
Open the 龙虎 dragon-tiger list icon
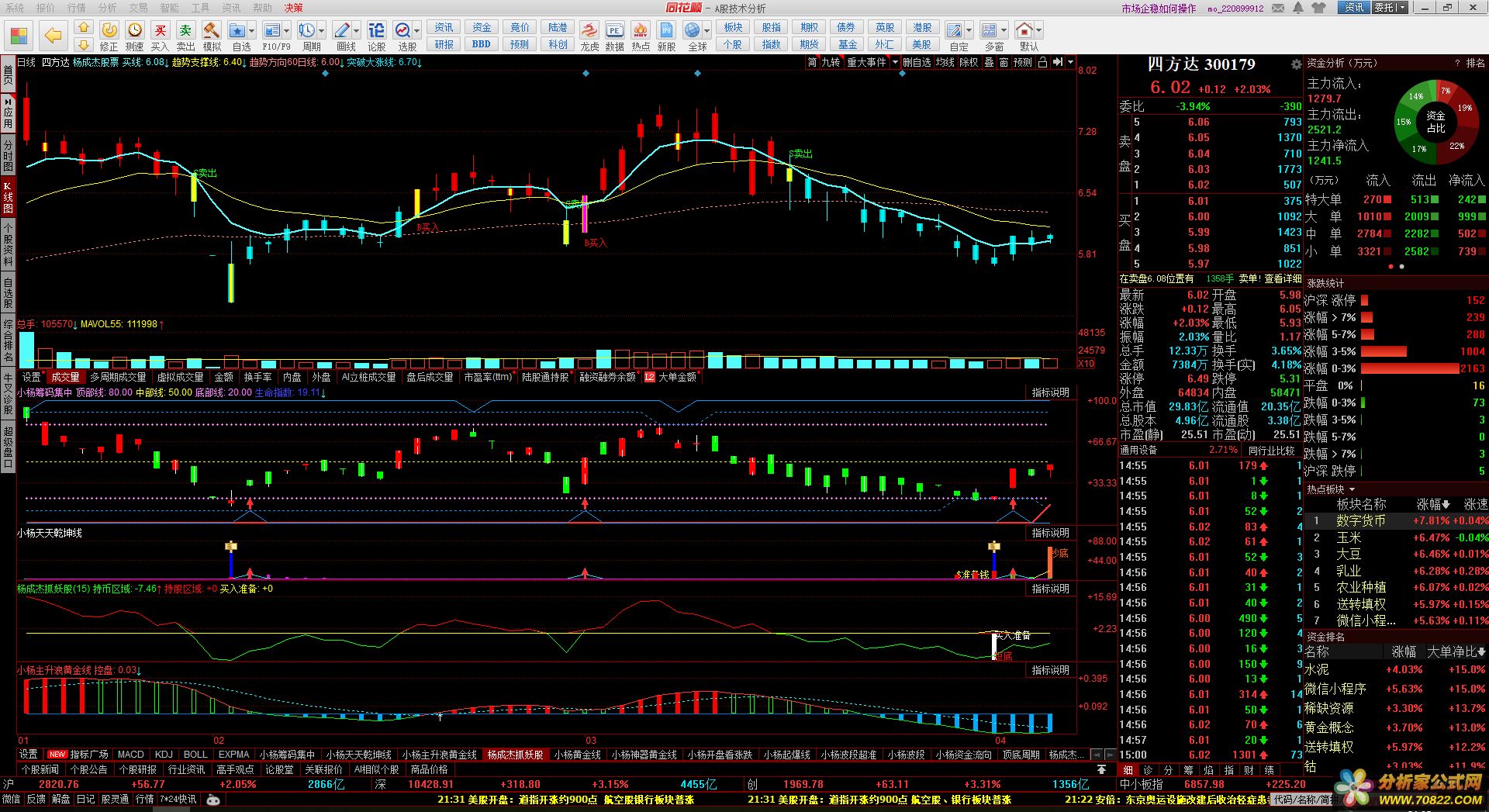[x=589, y=30]
